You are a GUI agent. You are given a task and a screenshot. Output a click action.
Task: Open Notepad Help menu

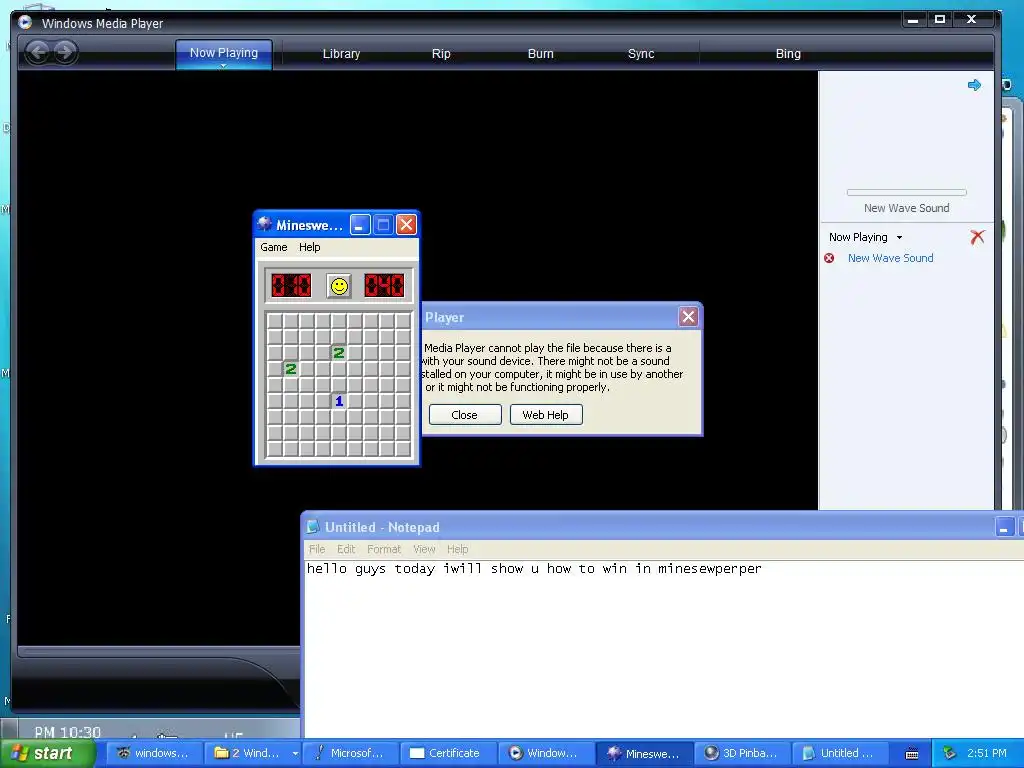[457, 549]
